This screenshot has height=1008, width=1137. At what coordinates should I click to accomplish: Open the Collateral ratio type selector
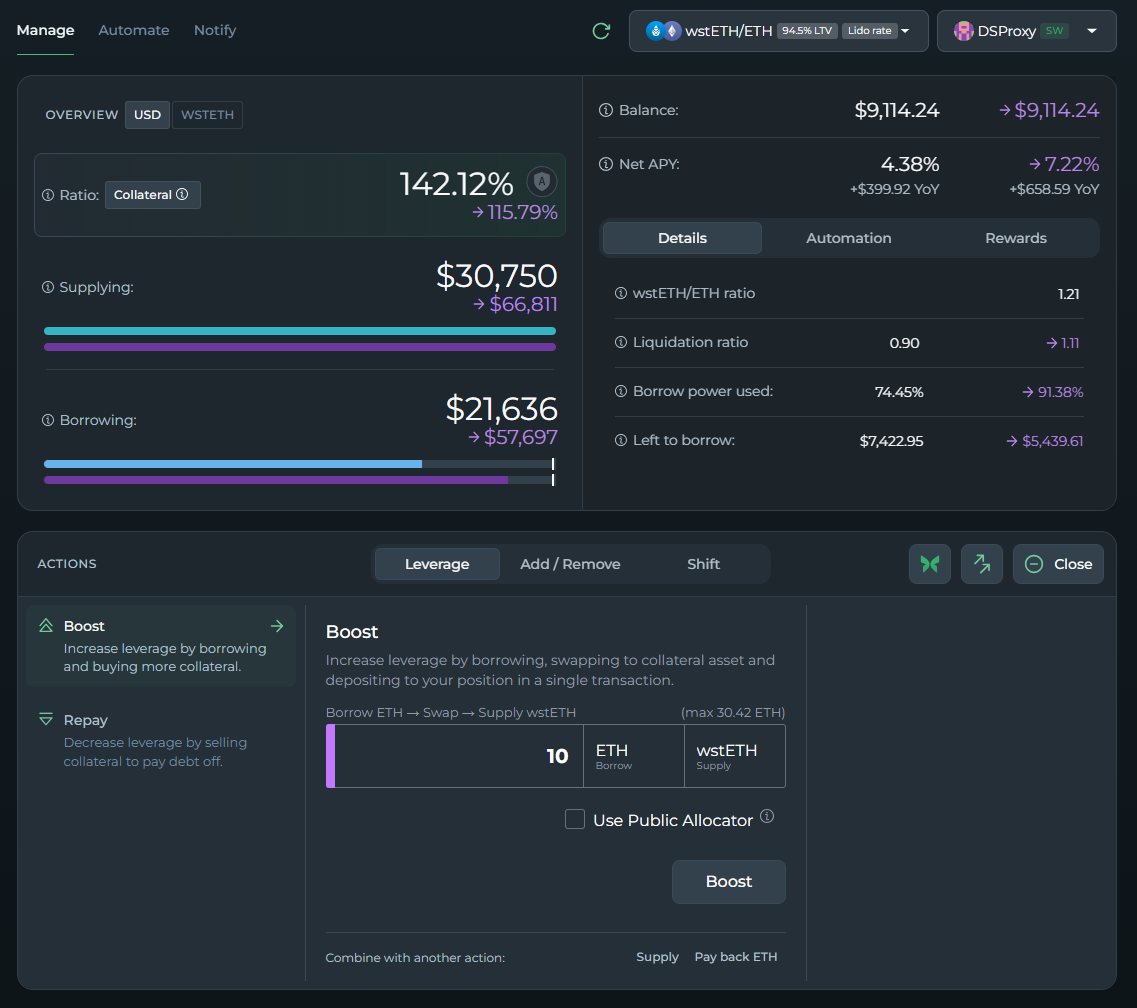point(152,195)
